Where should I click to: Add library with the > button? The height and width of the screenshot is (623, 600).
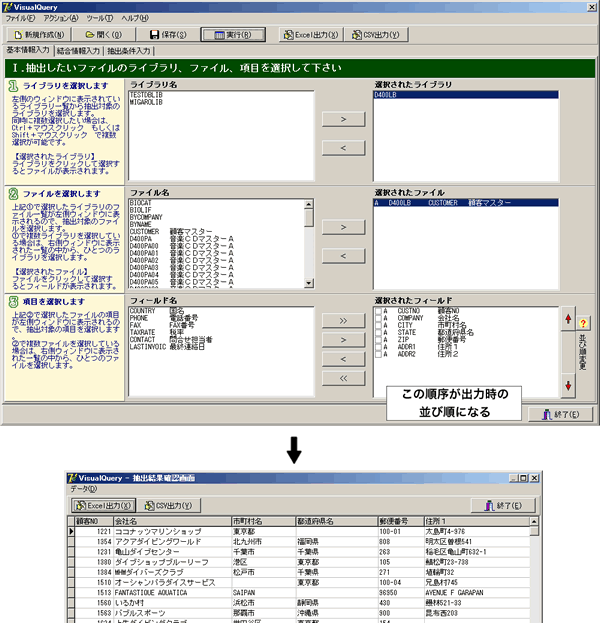tap(343, 119)
